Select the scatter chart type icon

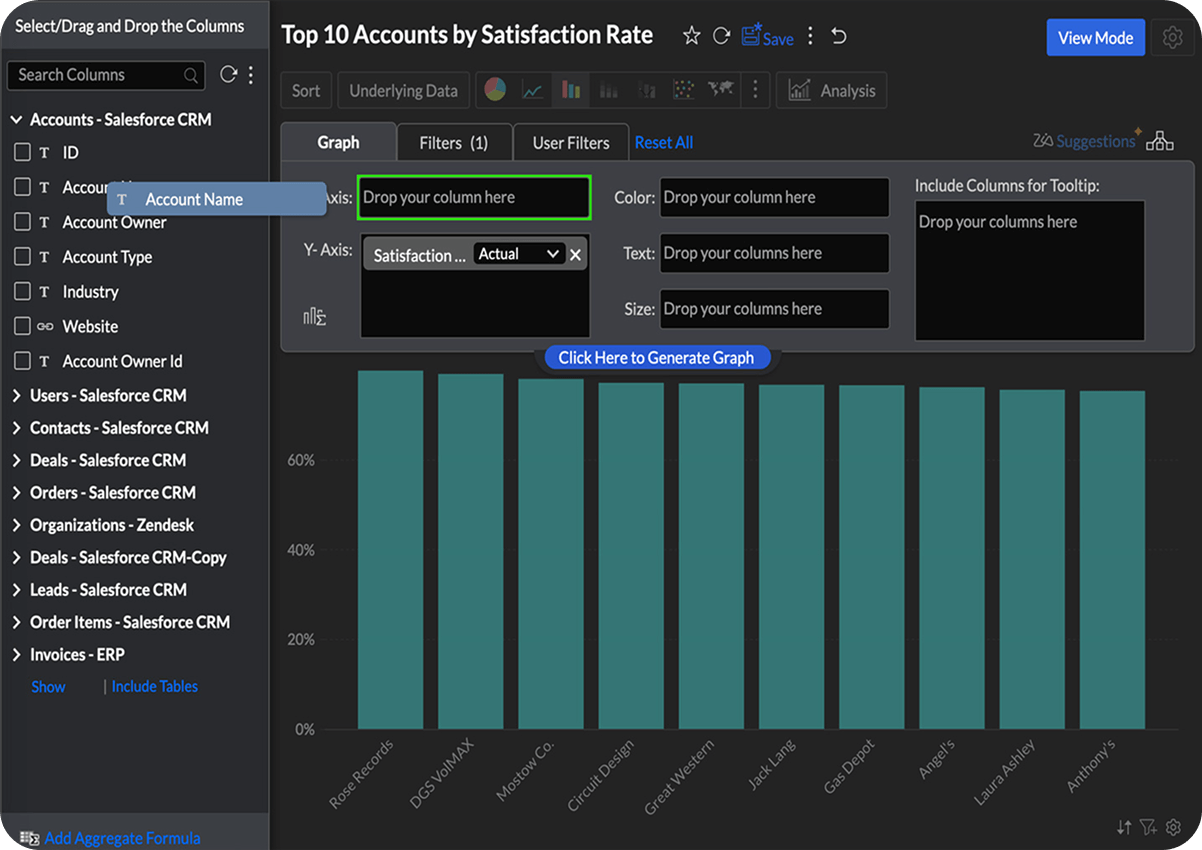coord(683,90)
